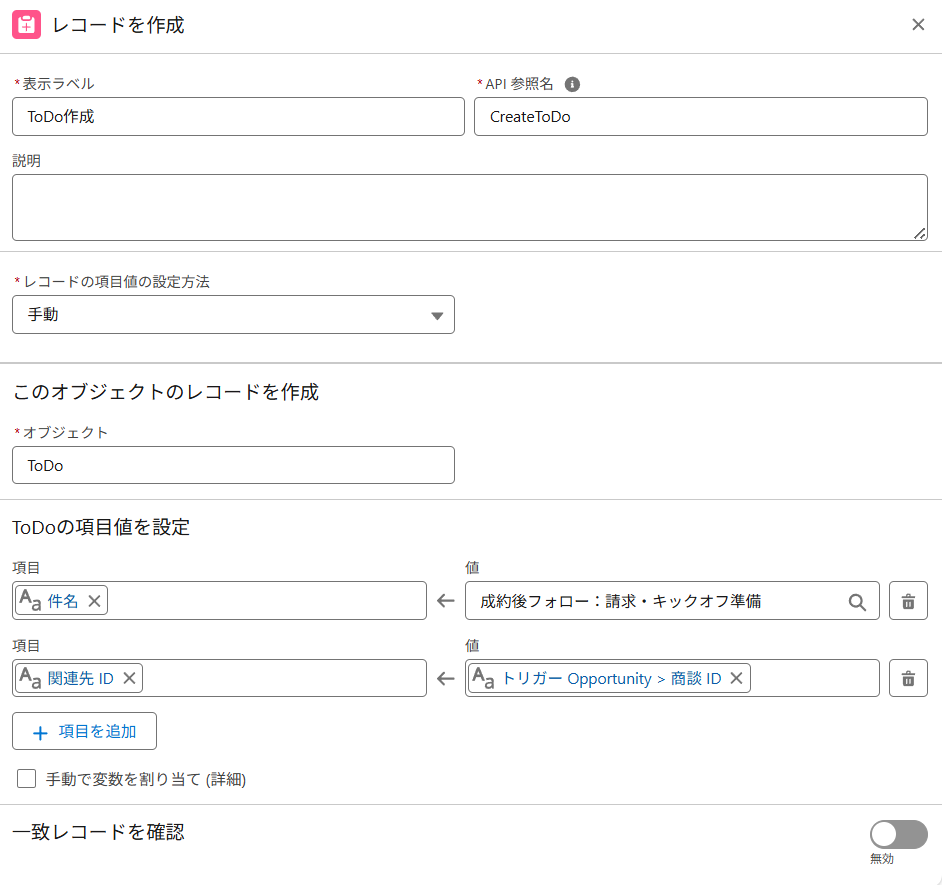Click the left arrow beside the 件名 row
The image size is (942, 885).
[x=445, y=601]
